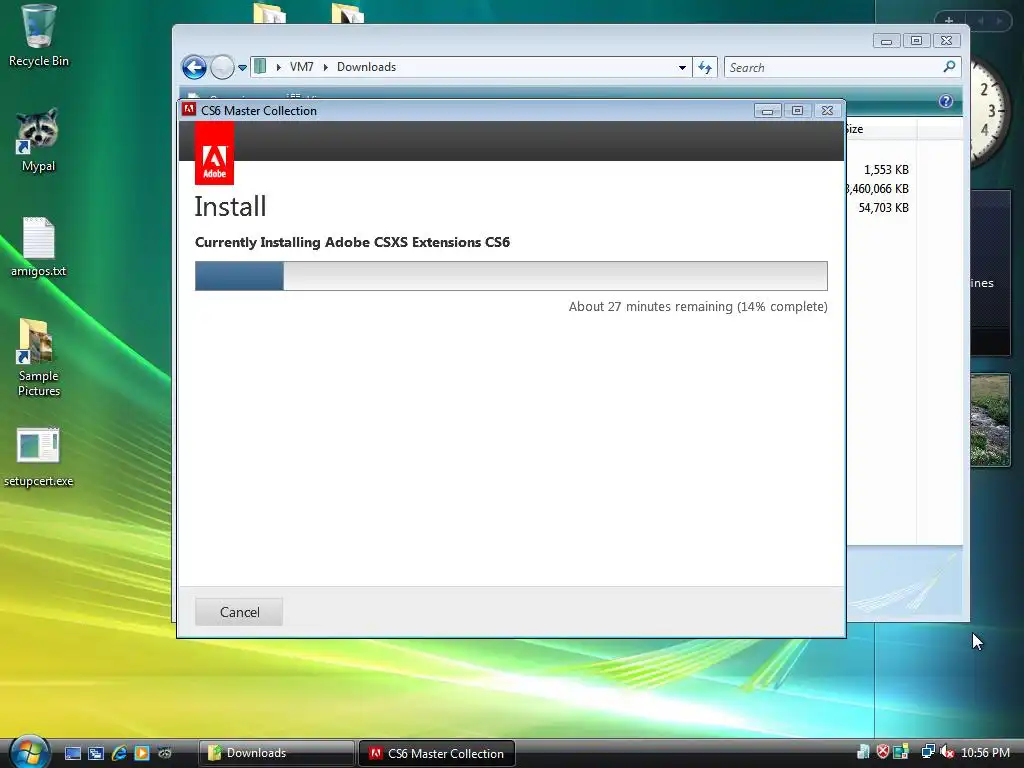
Task: Minimize the CS6 Master Collection window
Action: point(767,110)
